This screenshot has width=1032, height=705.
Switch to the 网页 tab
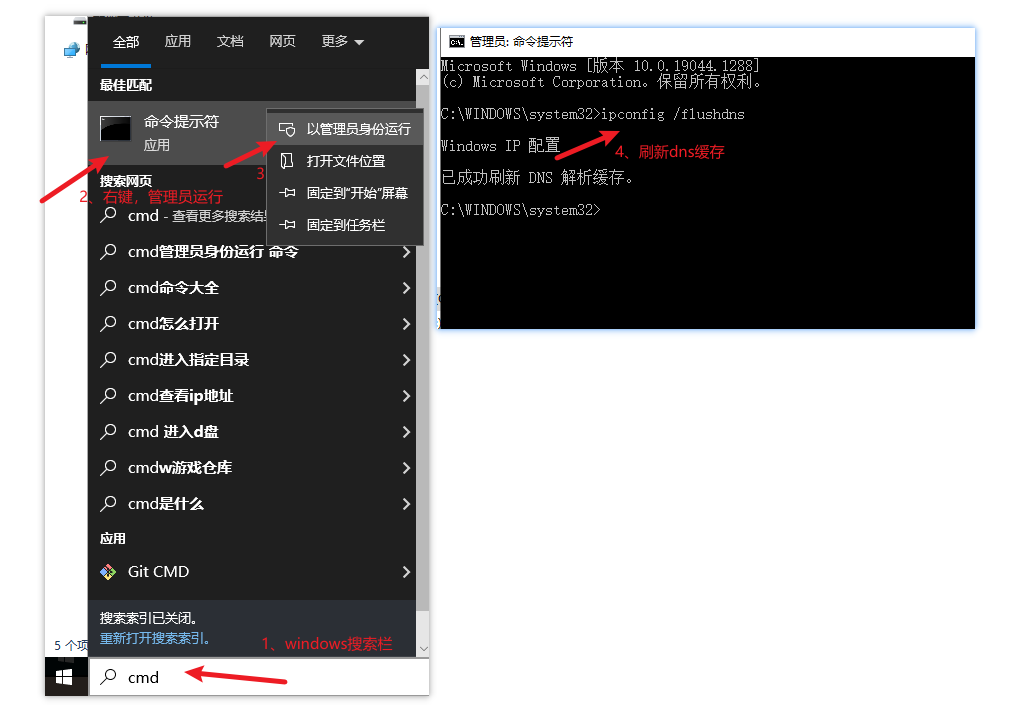282,41
